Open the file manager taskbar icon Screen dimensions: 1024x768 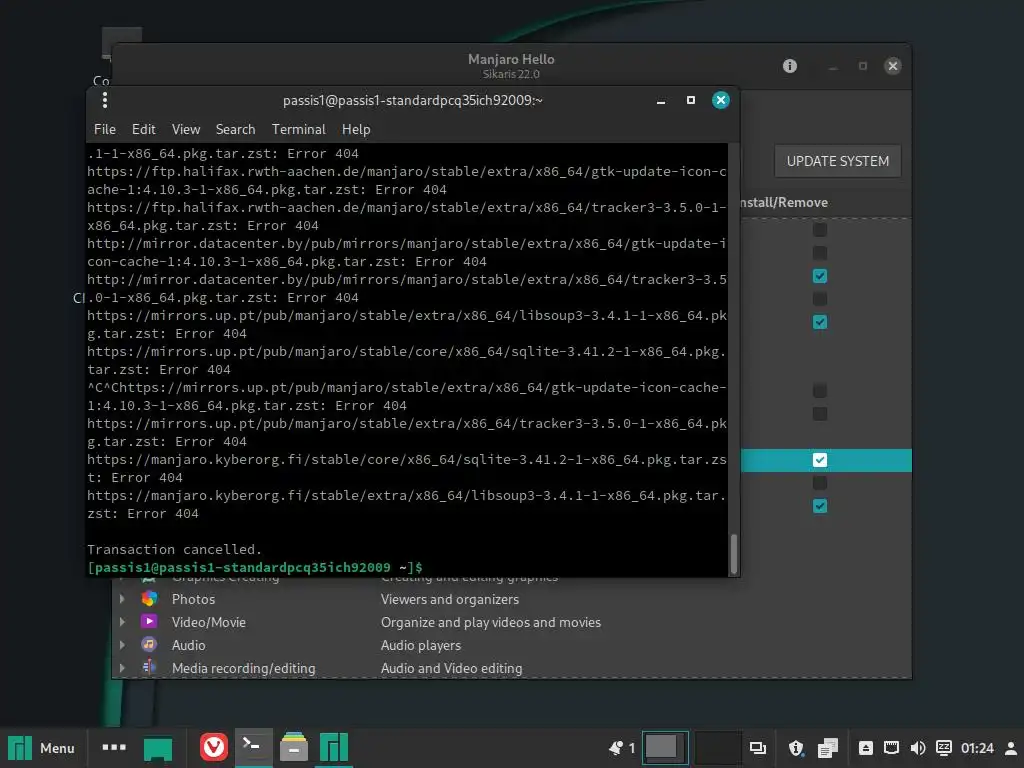(x=294, y=747)
